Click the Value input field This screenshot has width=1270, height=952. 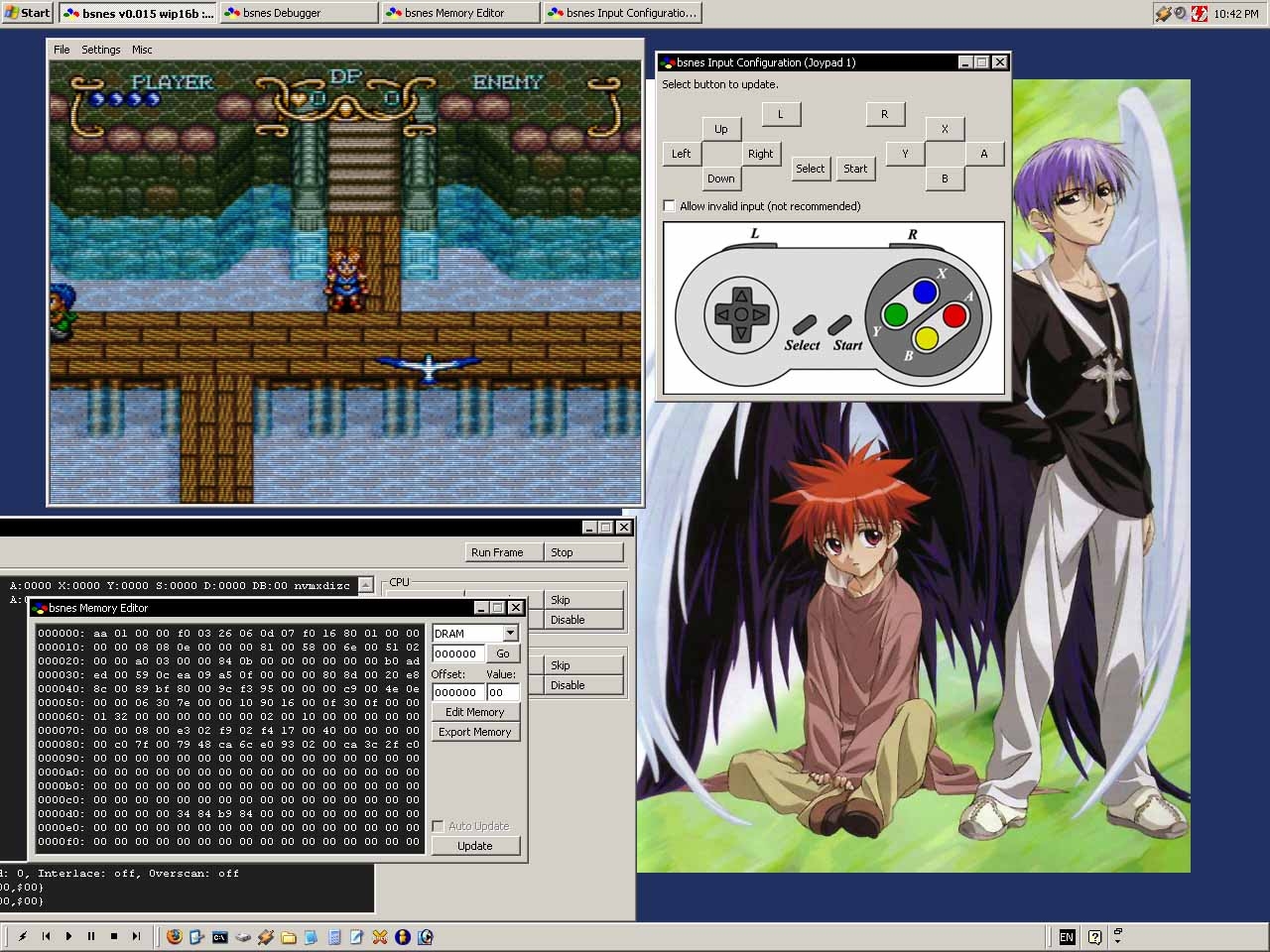(503, 692)
